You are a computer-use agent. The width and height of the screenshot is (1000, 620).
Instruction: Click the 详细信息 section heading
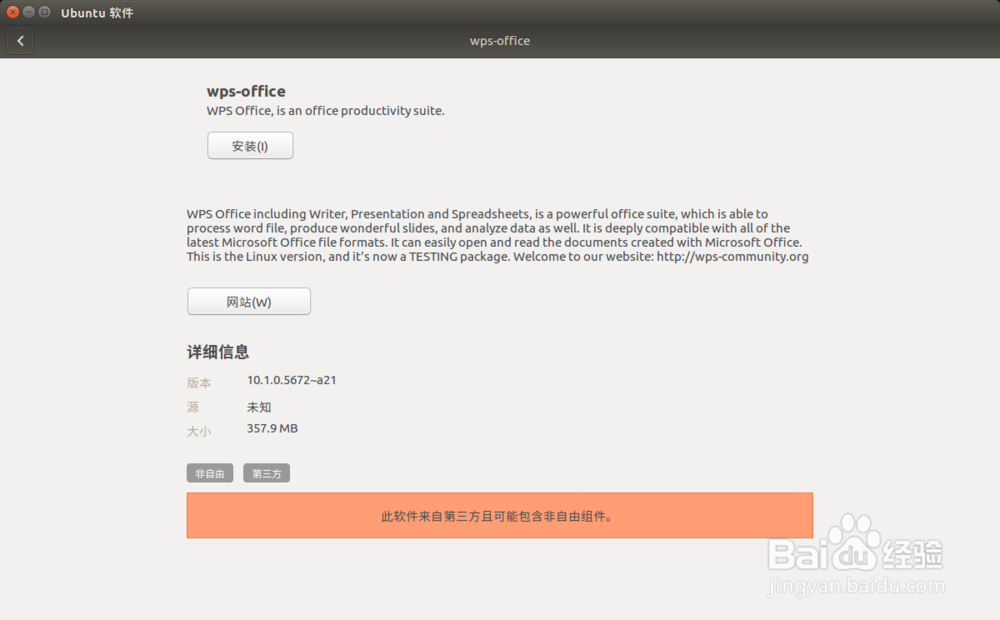(218, 352)
